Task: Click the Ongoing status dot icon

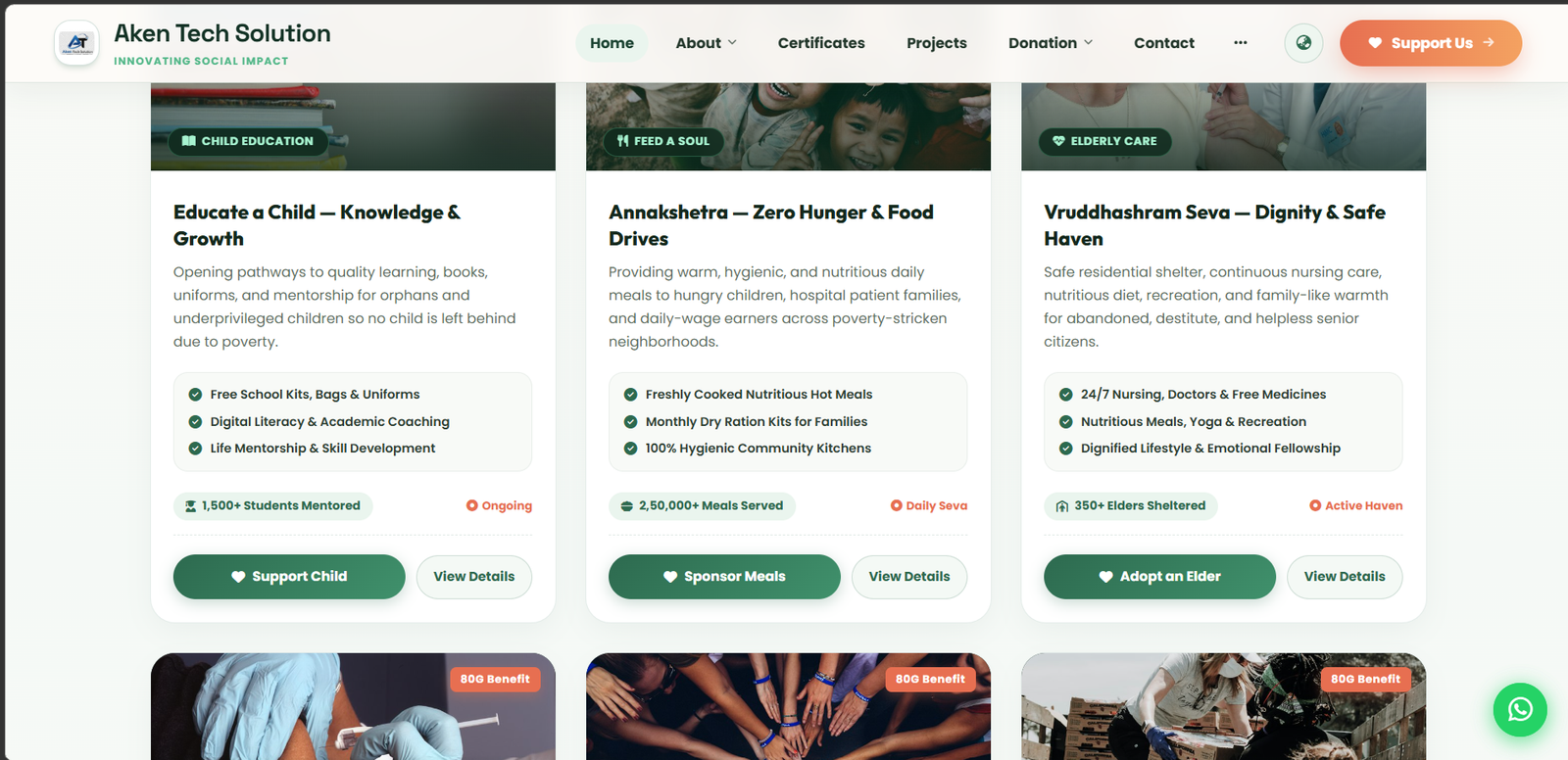Action: pos(472,505)
